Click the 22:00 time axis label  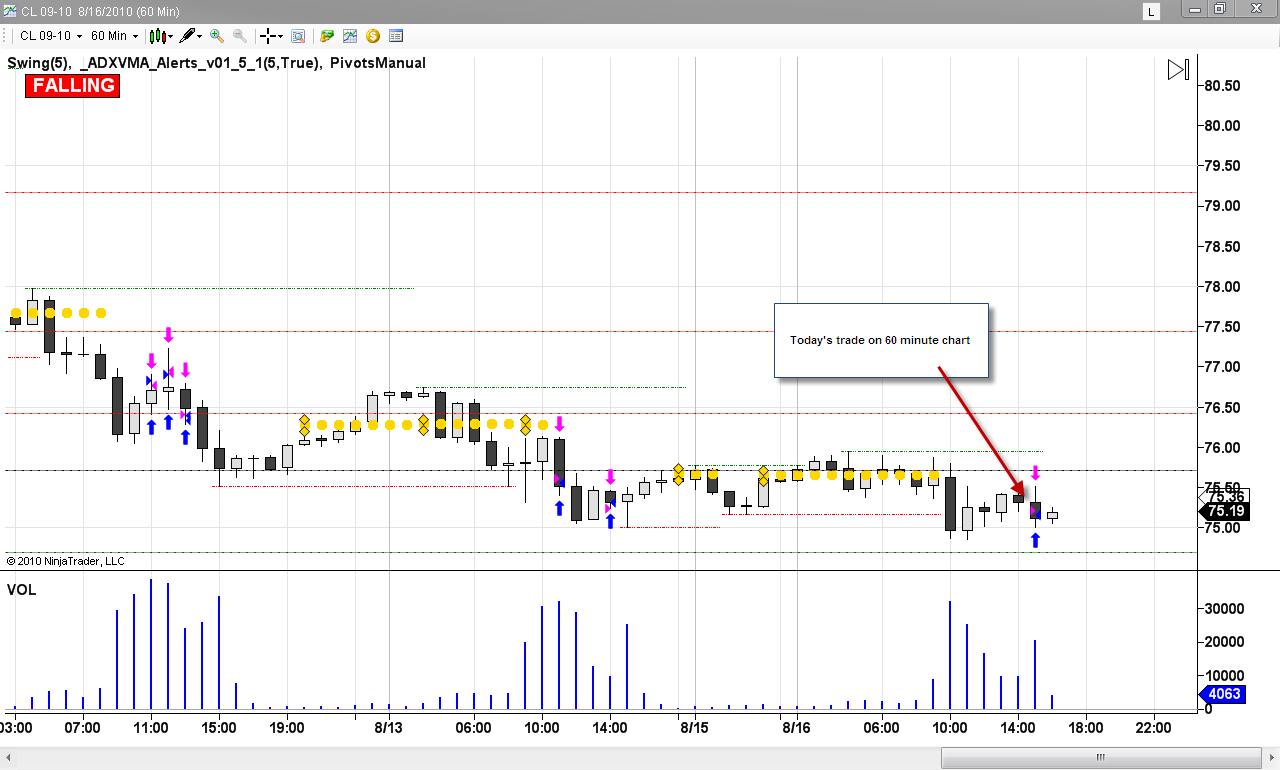[1153, 728]
